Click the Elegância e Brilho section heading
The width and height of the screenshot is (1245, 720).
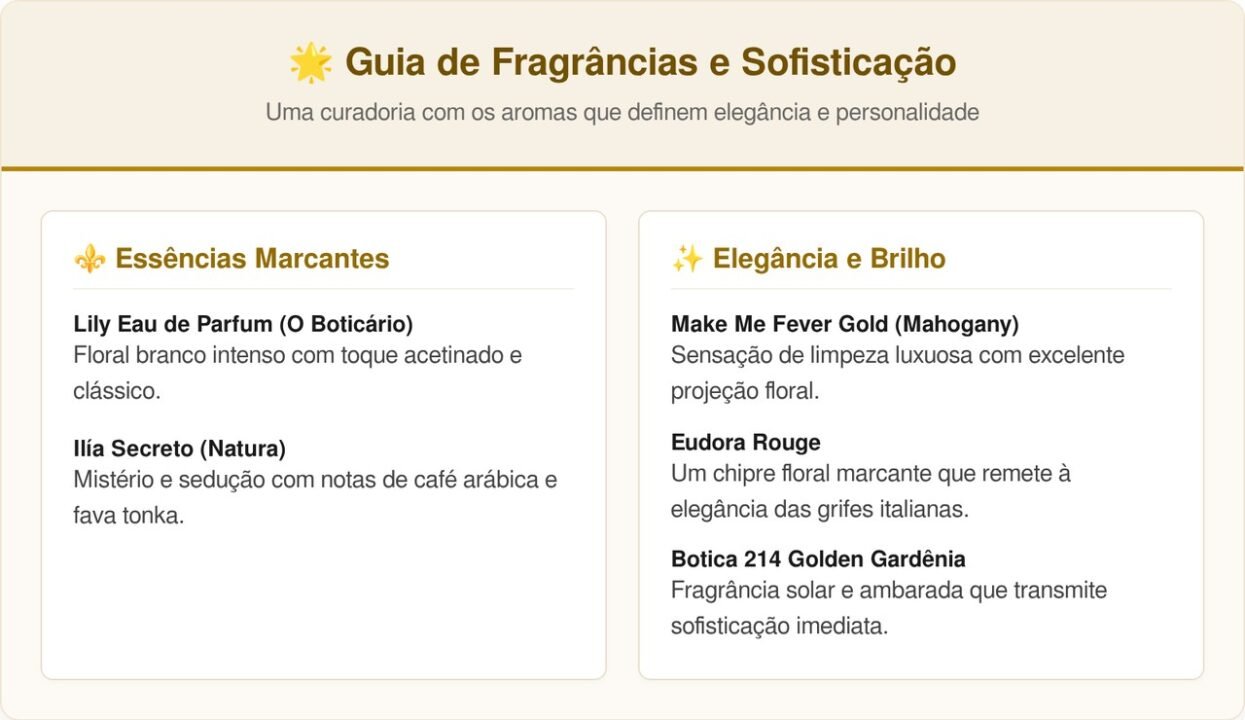[x=828, y=259]
